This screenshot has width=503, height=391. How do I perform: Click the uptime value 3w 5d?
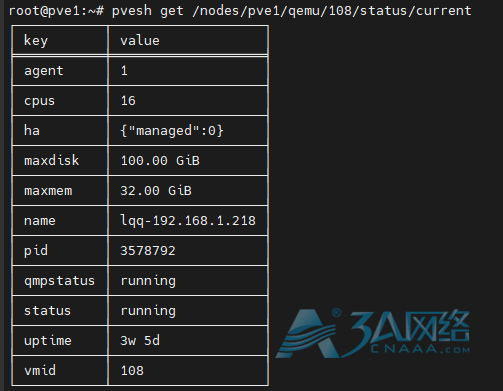140,341
